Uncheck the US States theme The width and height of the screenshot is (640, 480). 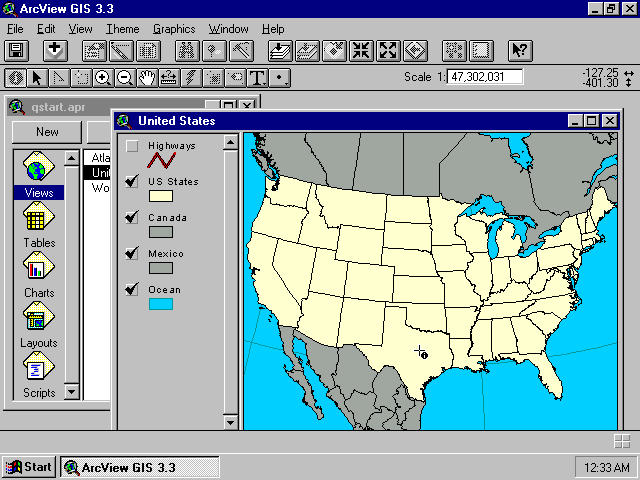click(132, 182)
